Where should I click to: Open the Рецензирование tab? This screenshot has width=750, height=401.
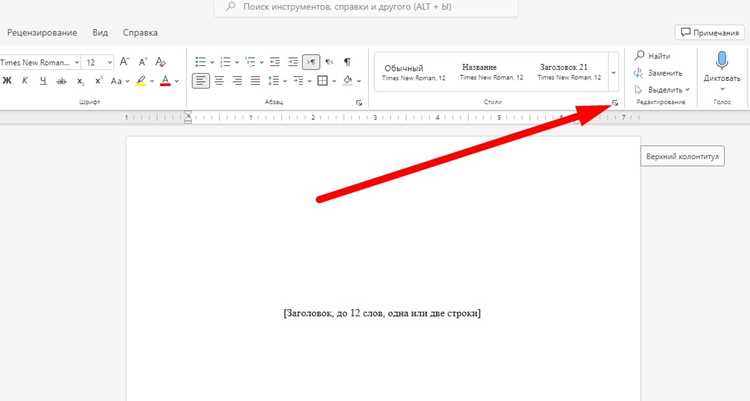point(42,33)
